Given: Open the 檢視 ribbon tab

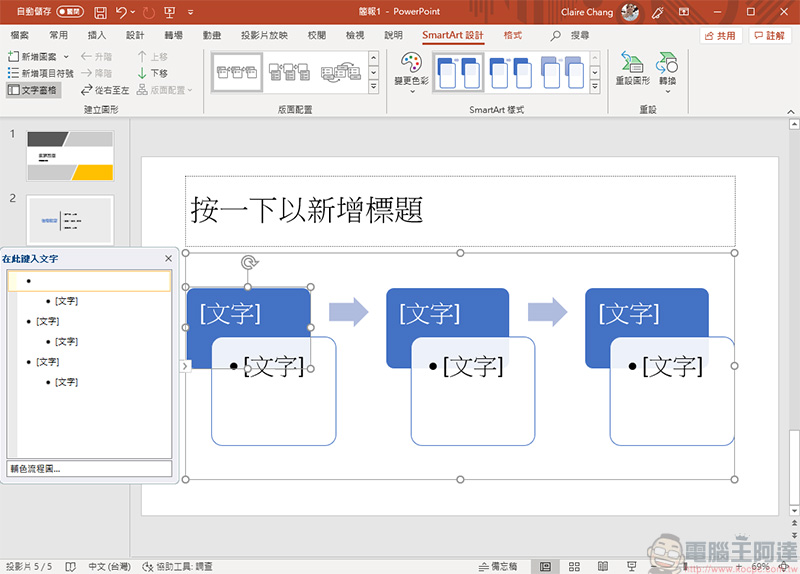Looking at the screenshot, I should [x=355, y=35].
